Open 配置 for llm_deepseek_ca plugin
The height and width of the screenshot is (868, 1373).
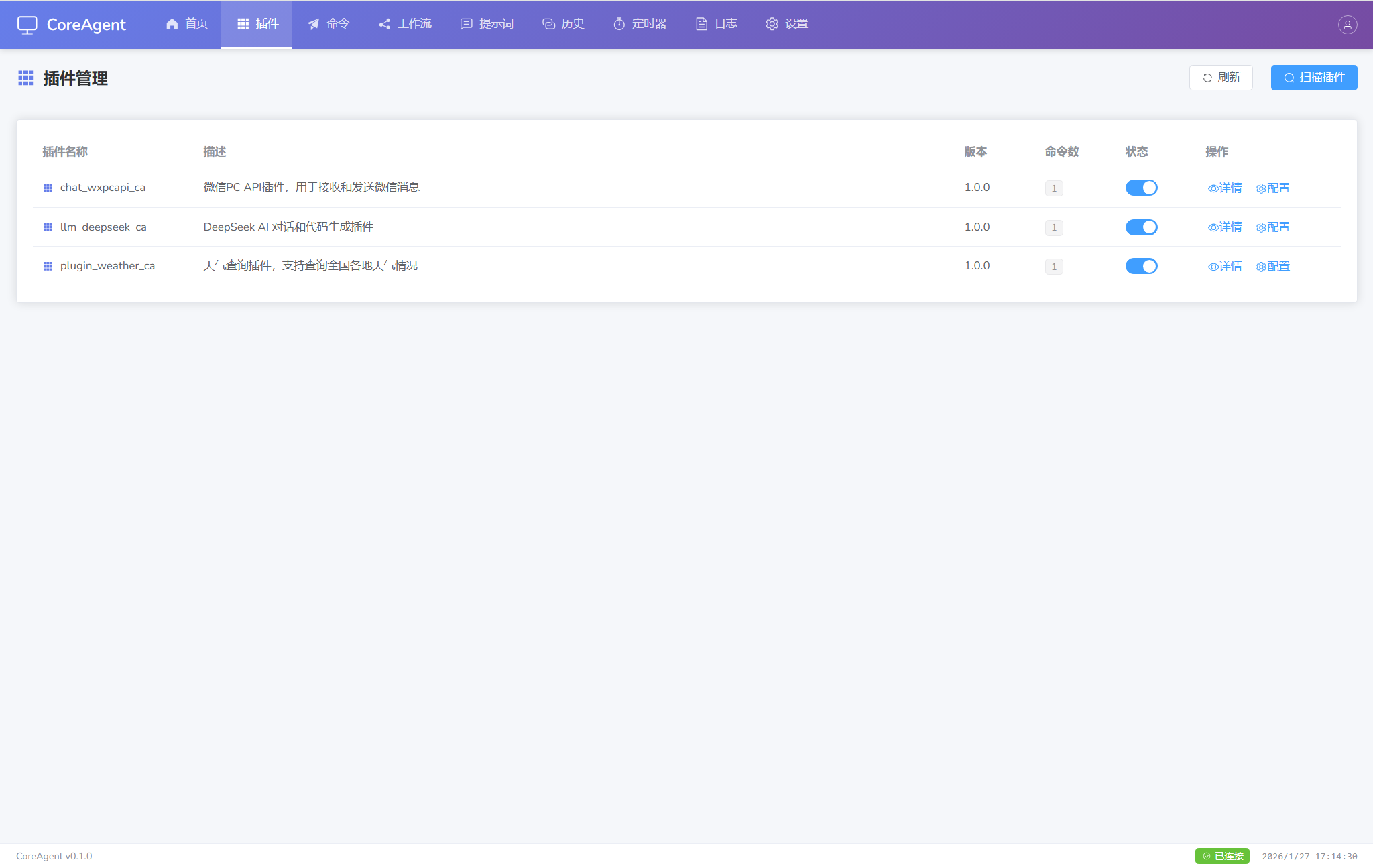[1272, 227]
